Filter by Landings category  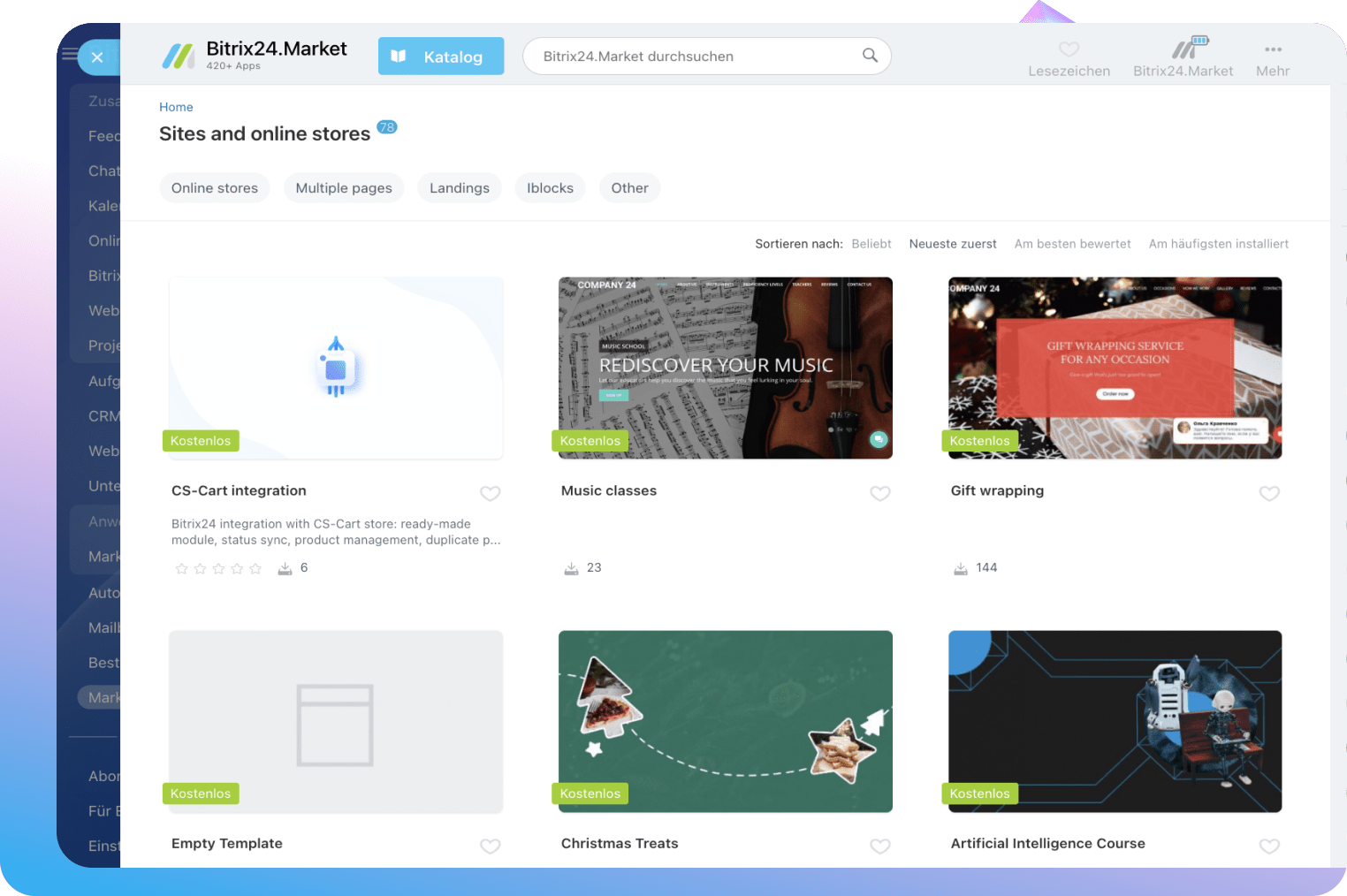(460, 188)
